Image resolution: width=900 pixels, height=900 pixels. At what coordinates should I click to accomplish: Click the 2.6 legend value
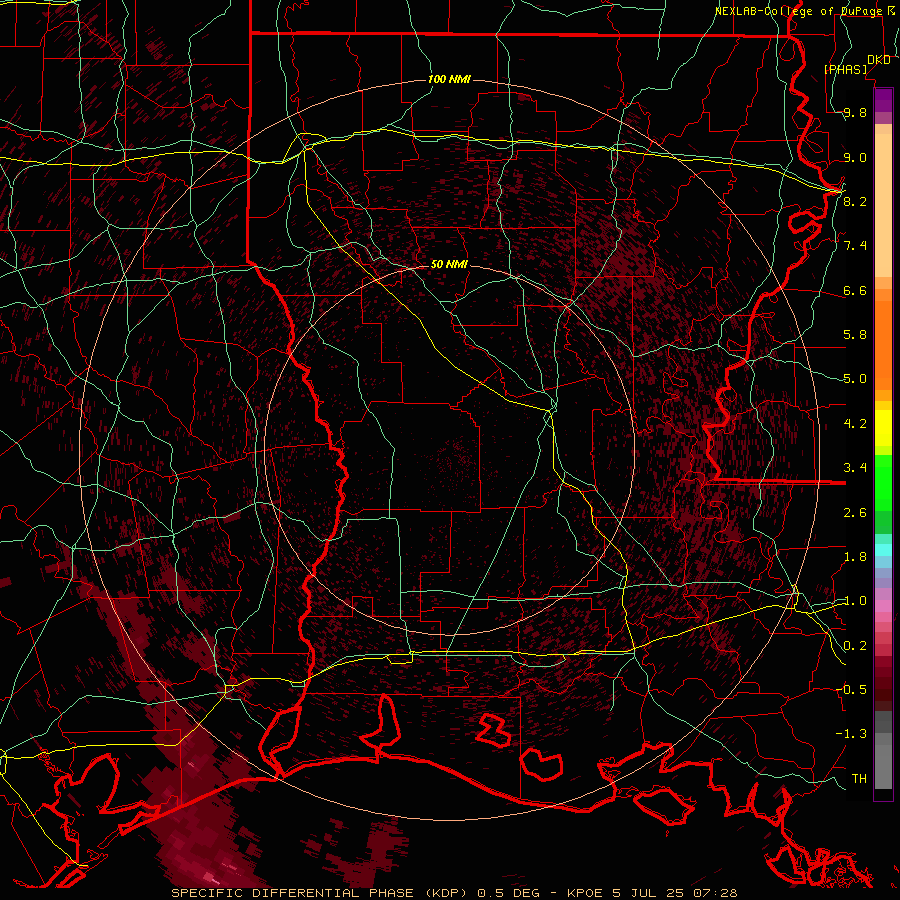pos(855,513)
